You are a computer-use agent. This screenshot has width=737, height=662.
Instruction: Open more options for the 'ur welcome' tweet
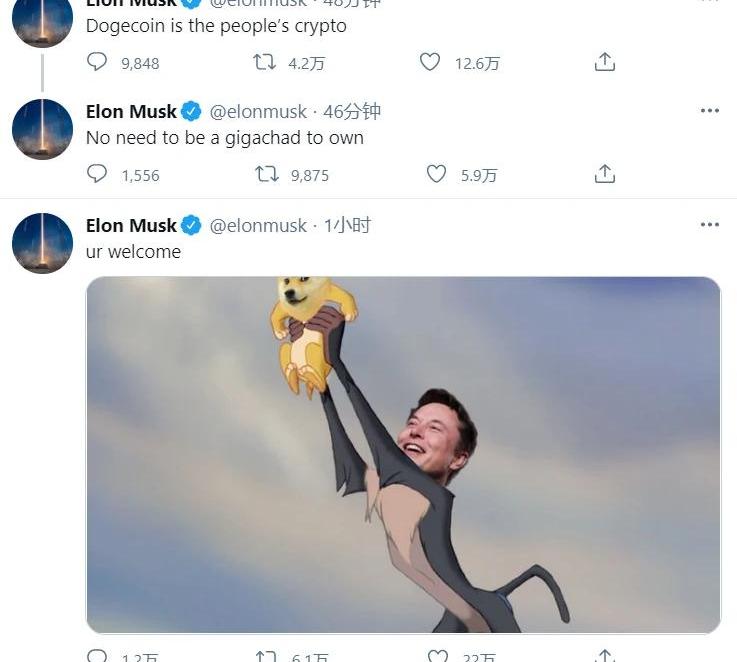709,225
